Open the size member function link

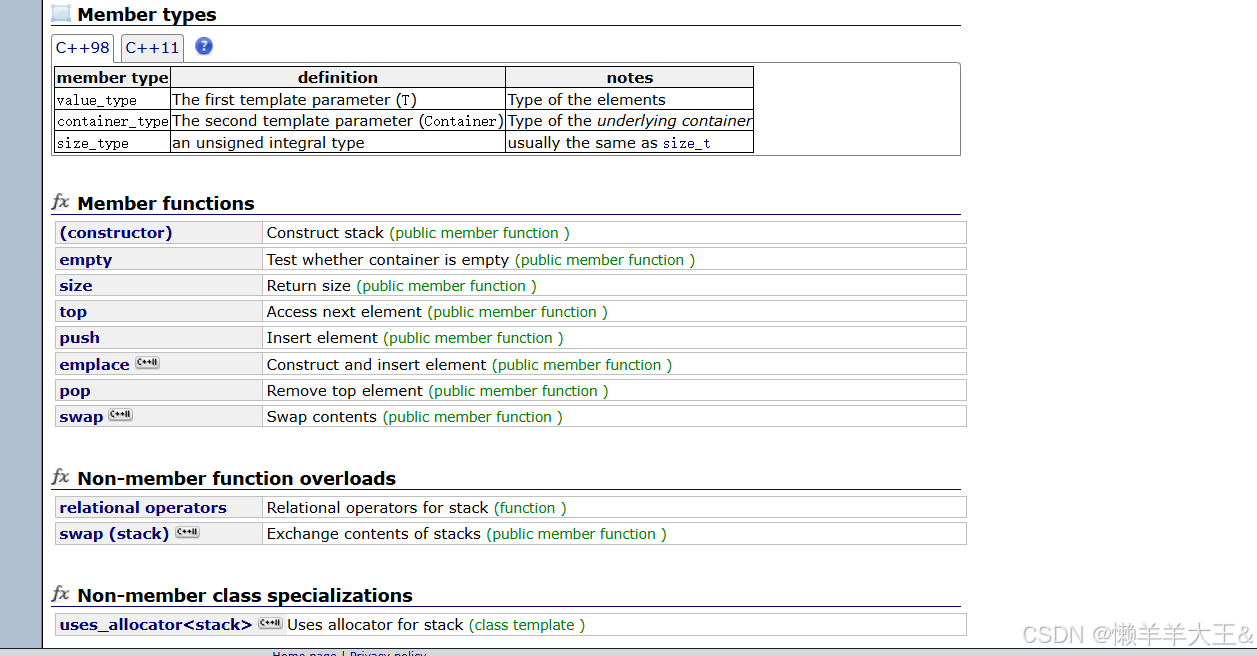coord(76,286)
